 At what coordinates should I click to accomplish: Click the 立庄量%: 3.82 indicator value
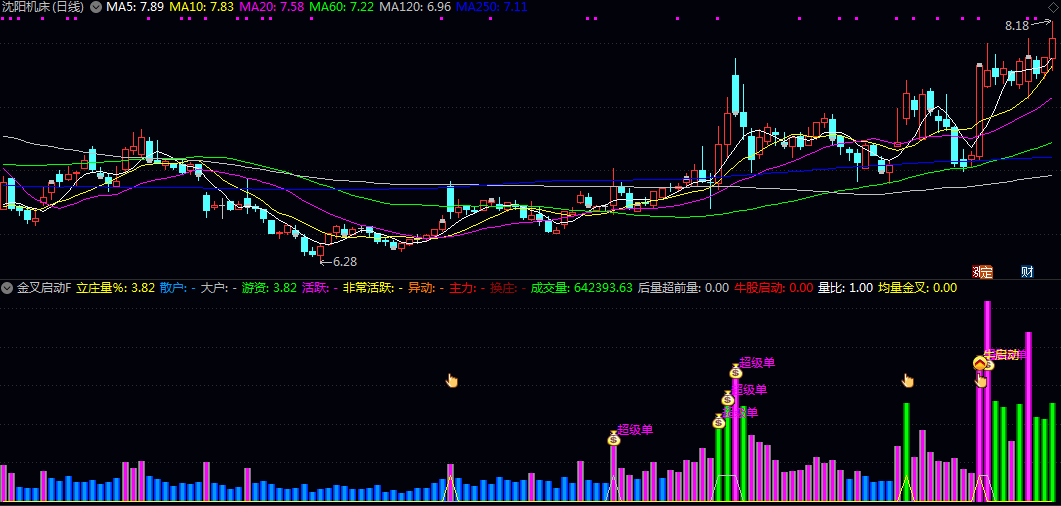pos(116,288)
